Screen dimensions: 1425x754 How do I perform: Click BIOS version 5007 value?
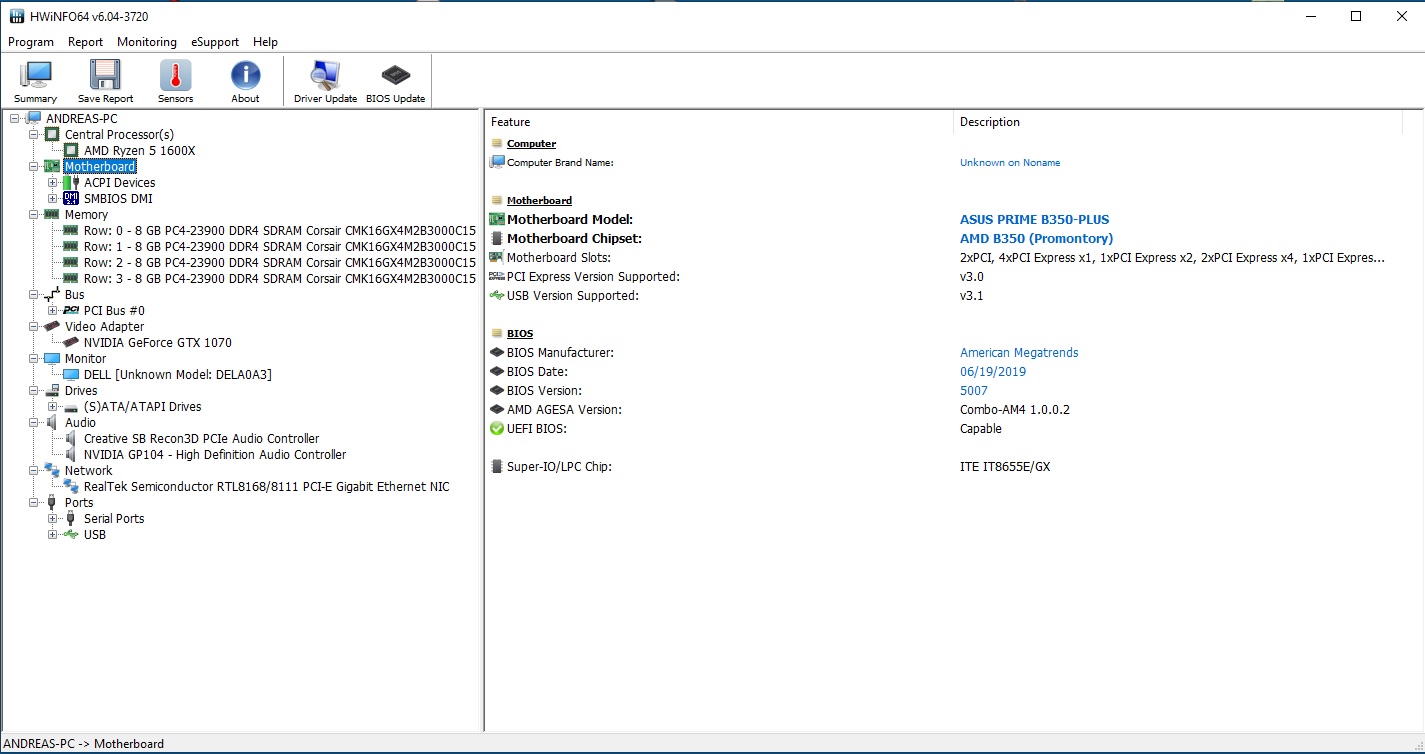click(974, 390)
